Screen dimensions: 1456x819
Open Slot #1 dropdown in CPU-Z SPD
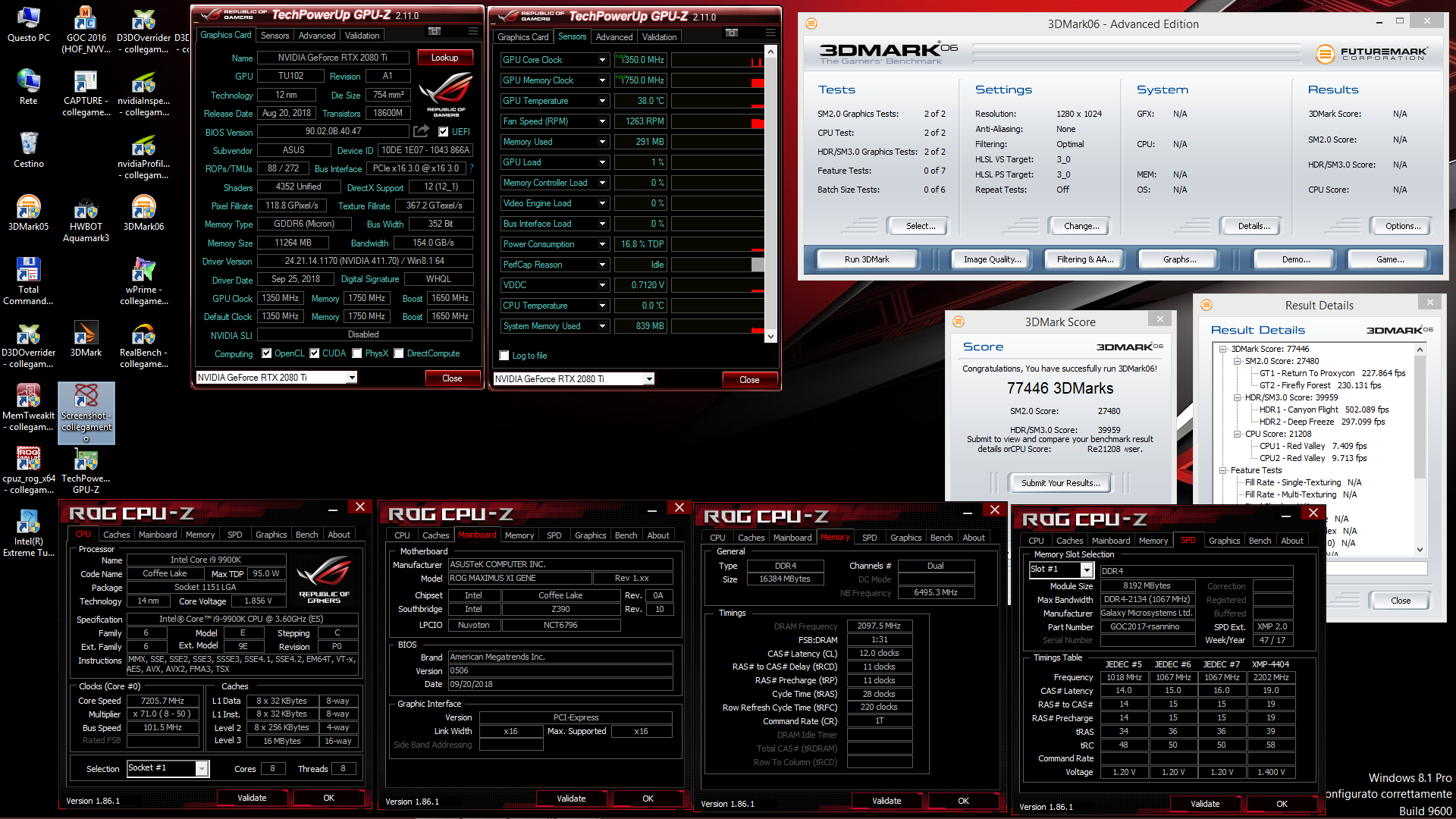pos(1087,570)
